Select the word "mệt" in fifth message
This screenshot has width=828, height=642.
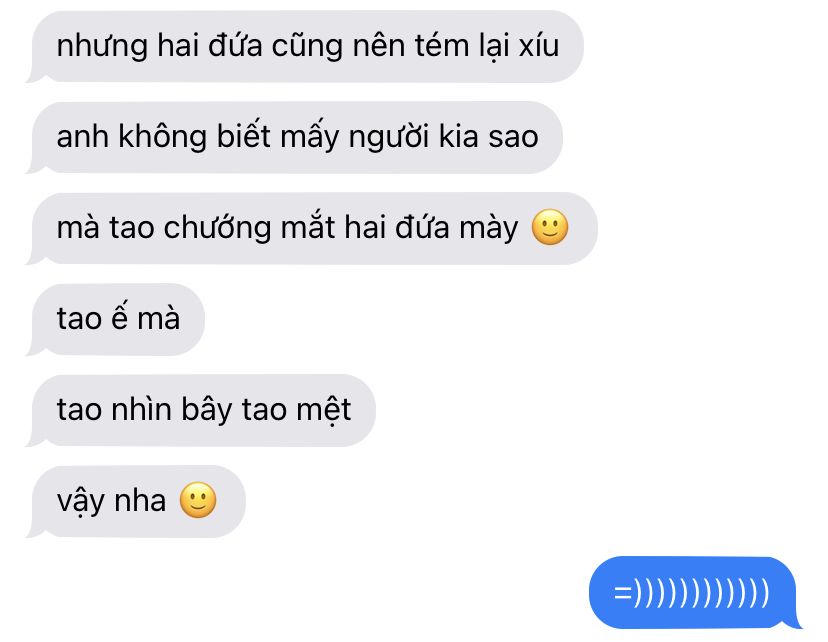tap(323, 411)
